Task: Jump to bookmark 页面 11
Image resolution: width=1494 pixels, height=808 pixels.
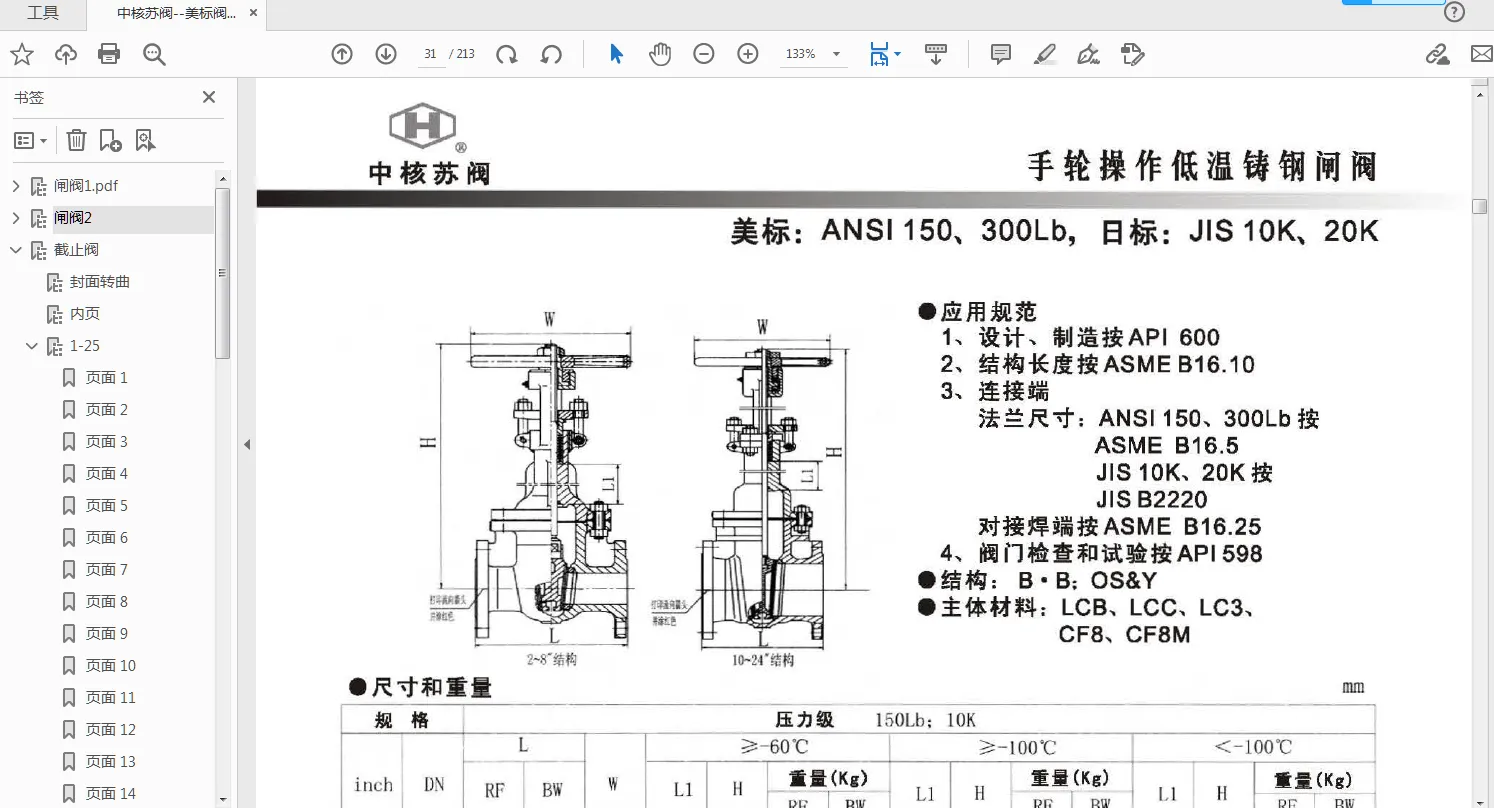Action: click(111, 698)
